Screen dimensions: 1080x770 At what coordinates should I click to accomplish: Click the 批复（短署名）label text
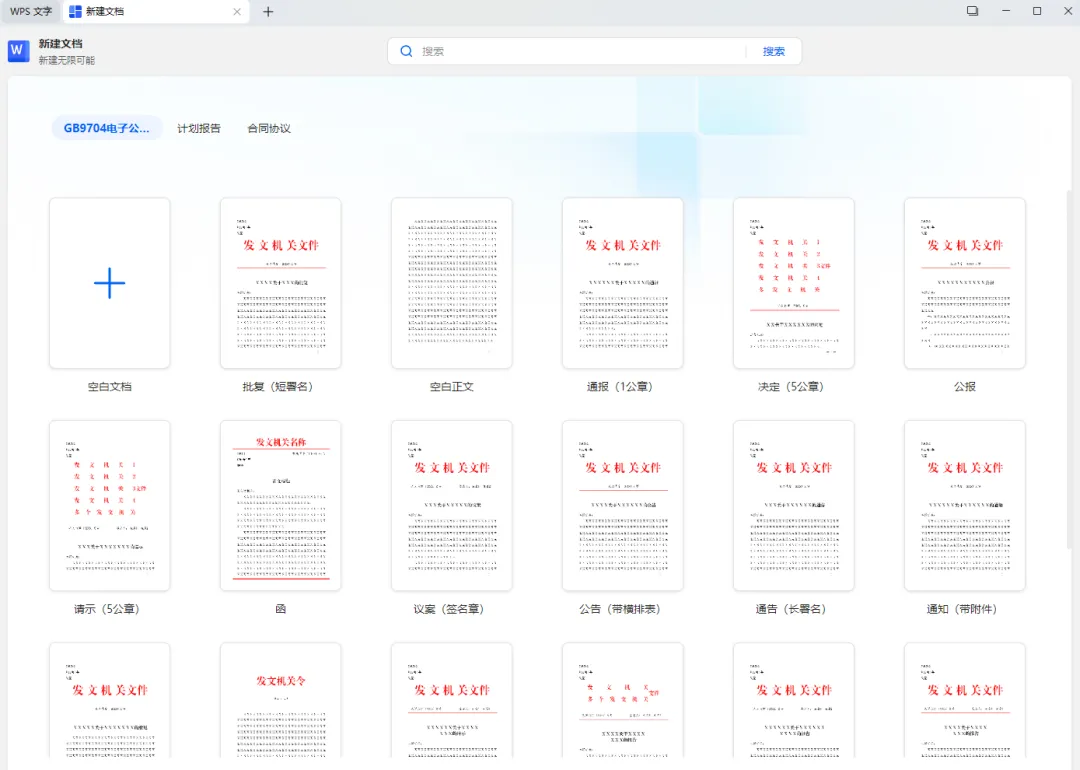(278, 386)
